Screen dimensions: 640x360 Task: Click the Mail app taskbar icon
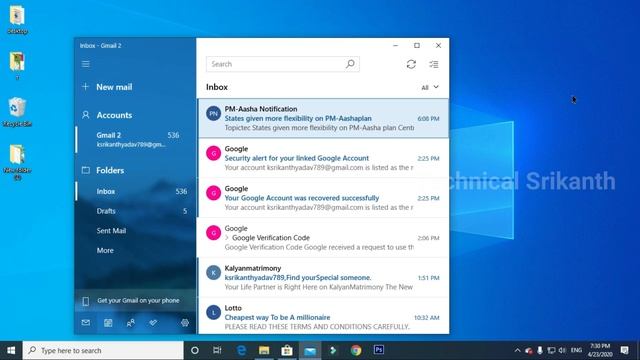(x=310, y=350)
